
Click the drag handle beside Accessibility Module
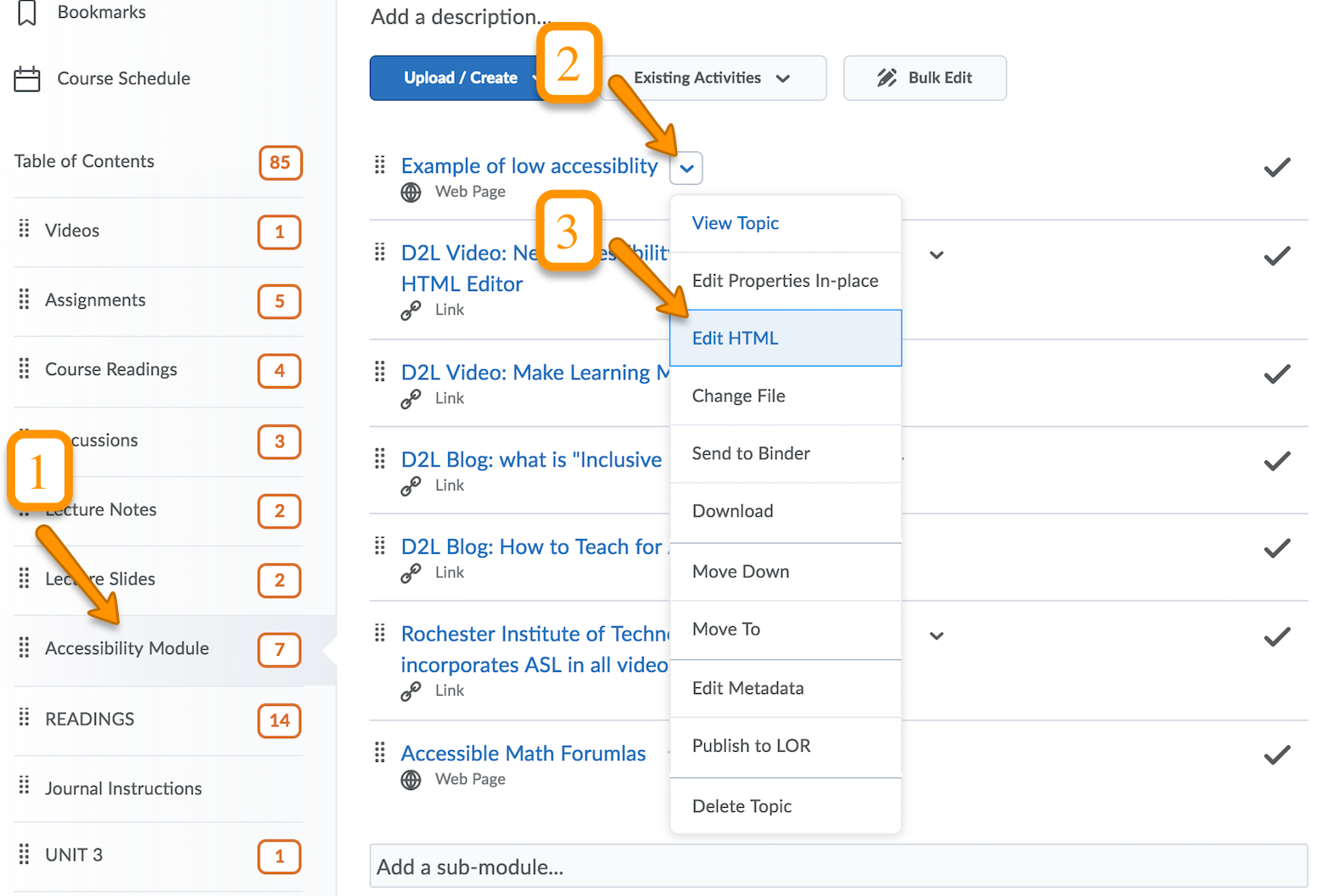coord(24,647)
